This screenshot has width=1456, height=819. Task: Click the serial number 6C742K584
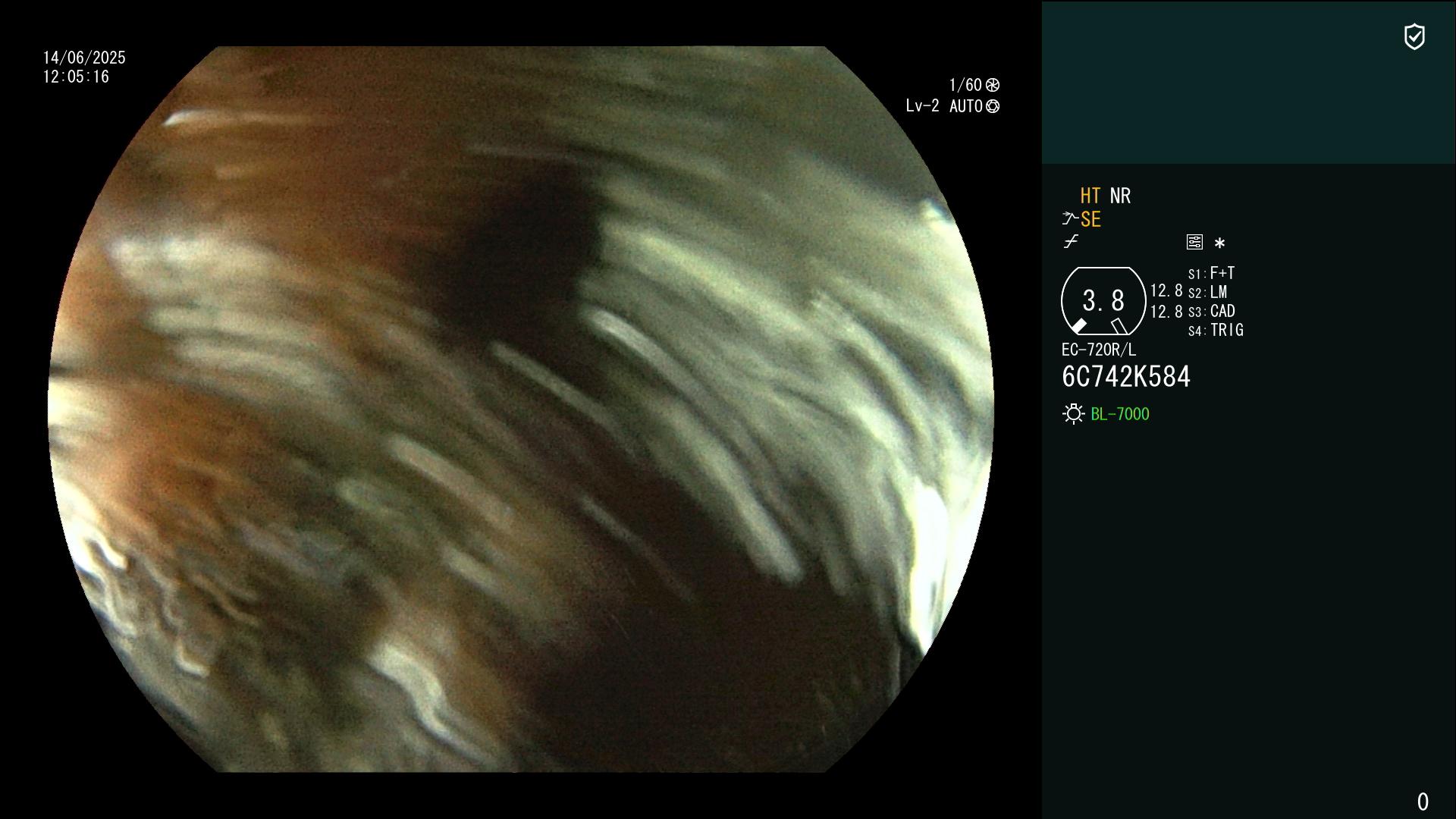(x=1126, y=377)
